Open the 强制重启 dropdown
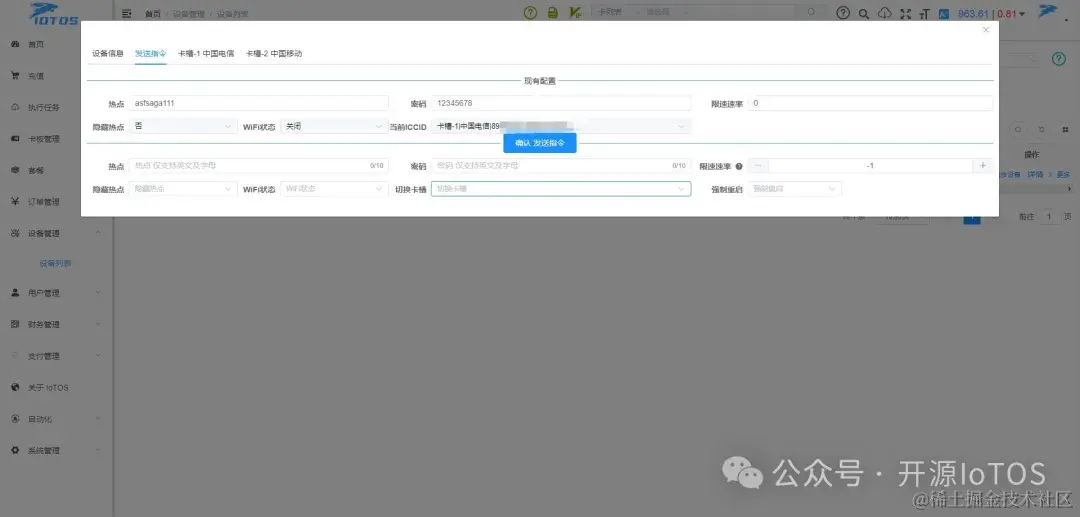 tap(794, 189)
